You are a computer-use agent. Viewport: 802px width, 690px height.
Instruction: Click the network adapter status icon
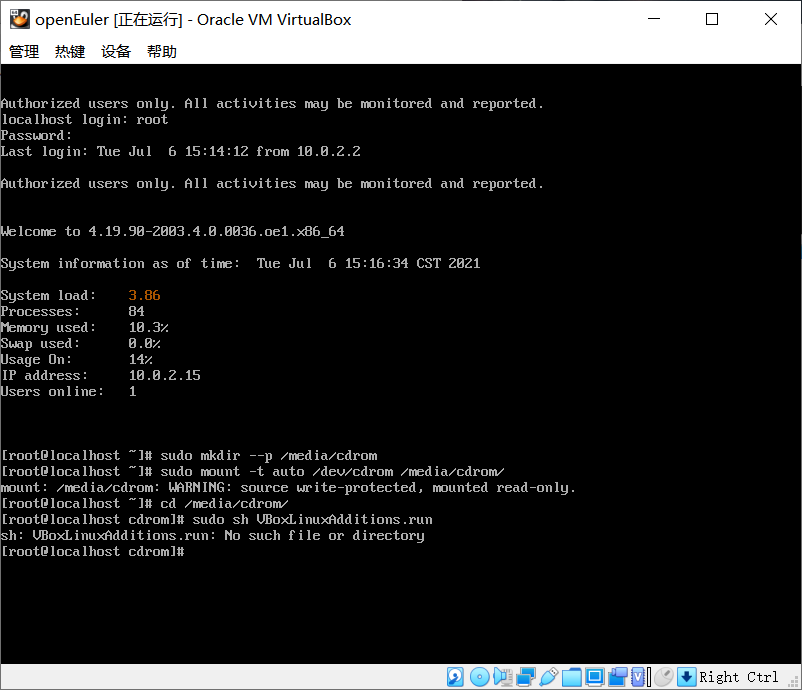(524, 677)
